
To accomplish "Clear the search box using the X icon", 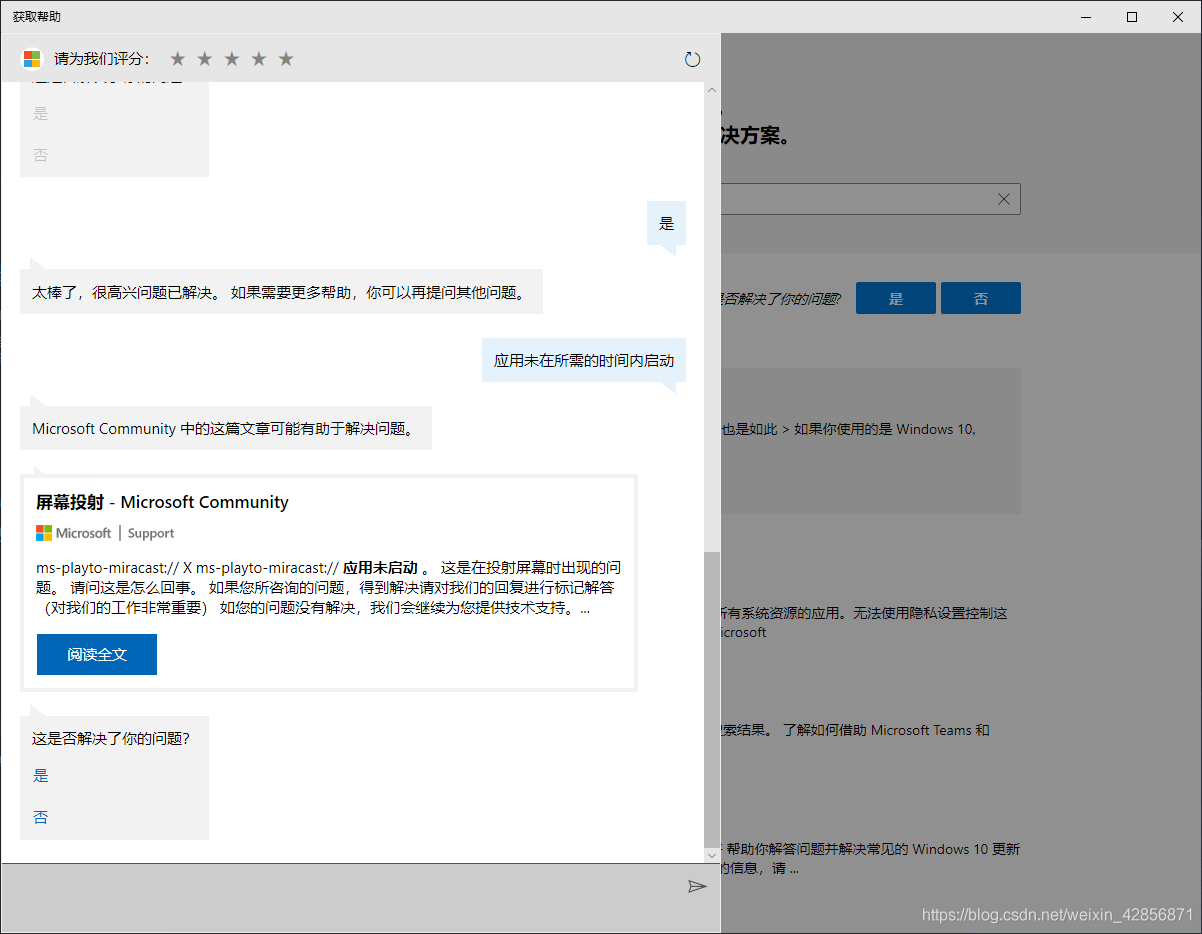I will pyautogui.click(x=1003, y=198).
